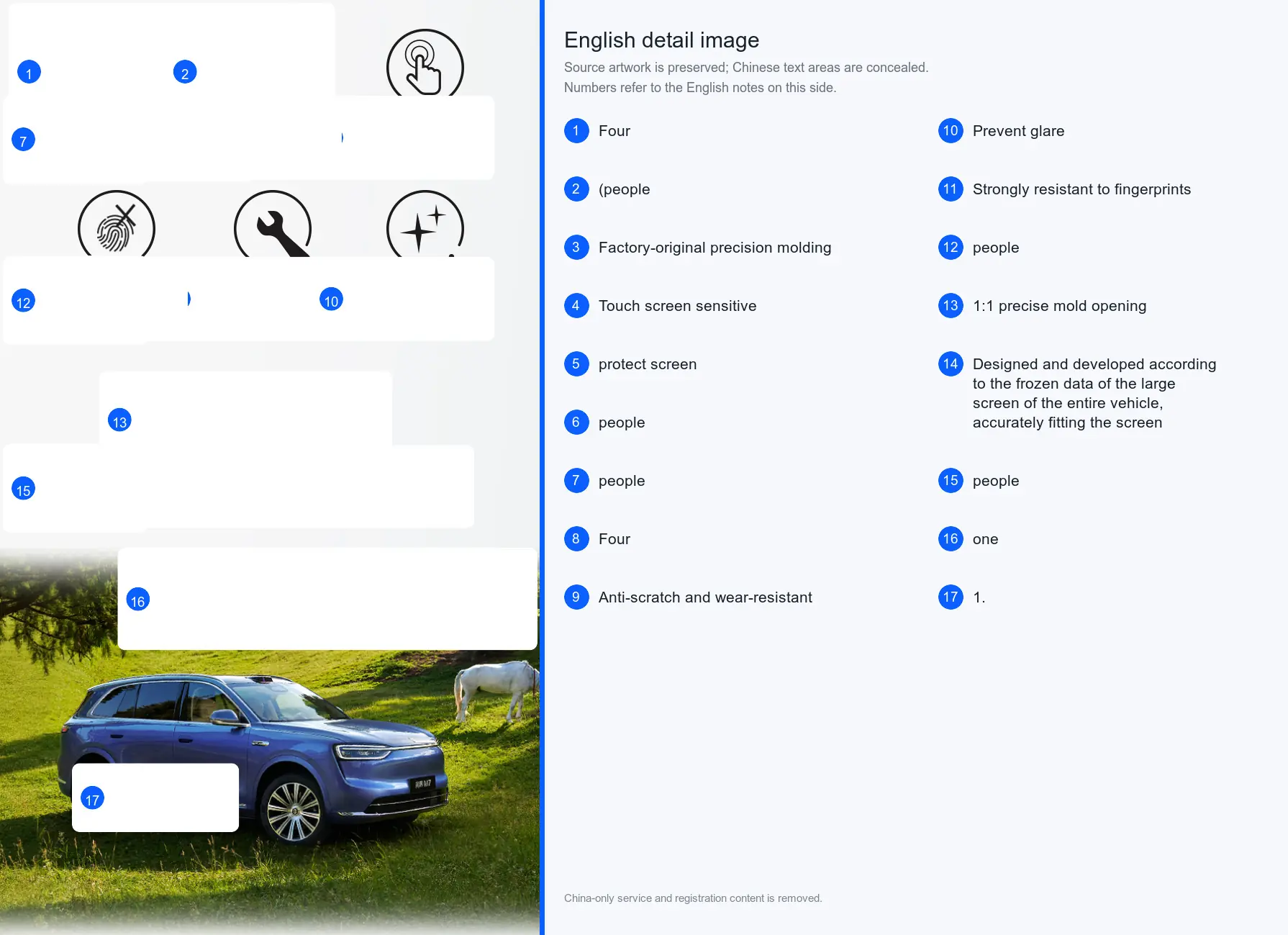This screenshot has width=1288, height=935.
Task: Select the 'Factory-original precision molding' note
Action: (715, 248)
